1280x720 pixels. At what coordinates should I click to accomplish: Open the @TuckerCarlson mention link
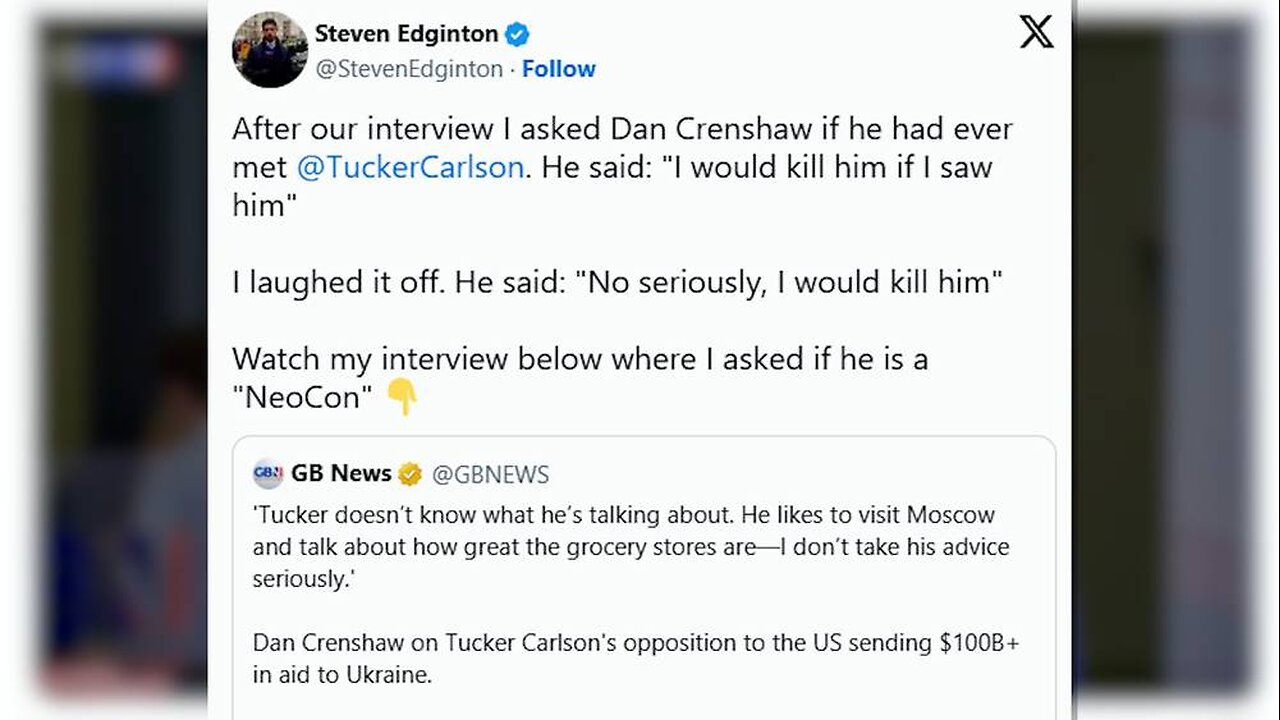(x=410, y=167)
